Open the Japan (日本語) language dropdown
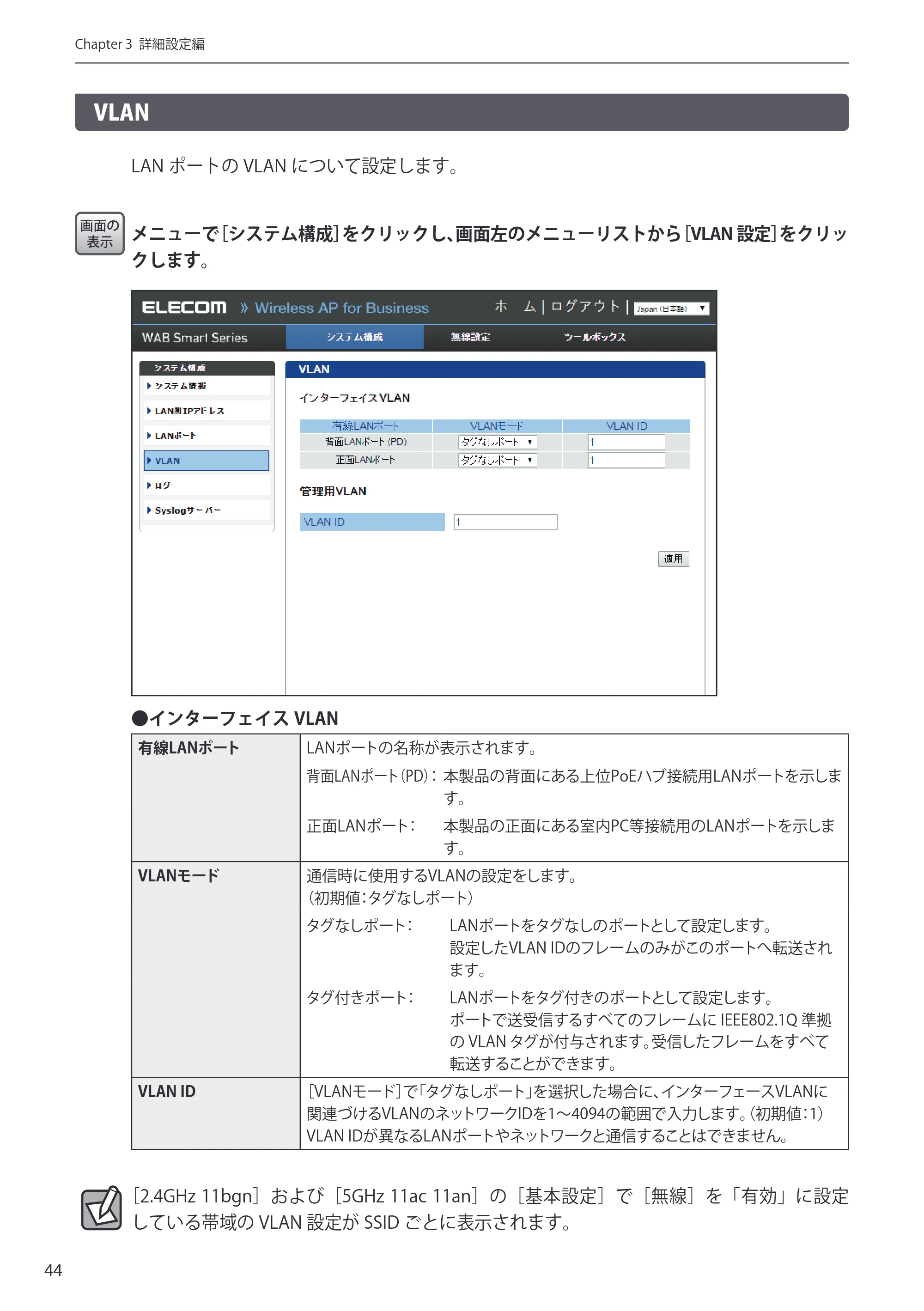This screenshot has height=1311, width=924. [671, 308]
